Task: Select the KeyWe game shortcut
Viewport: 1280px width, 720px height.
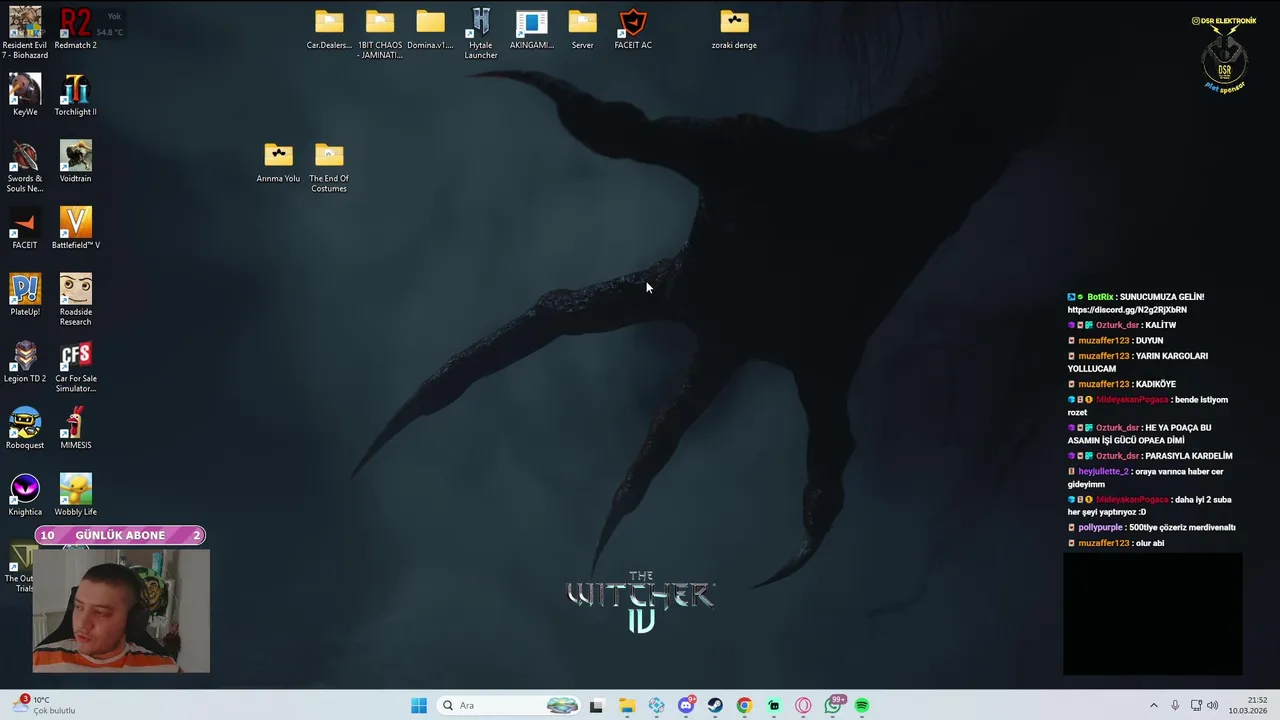Action: click(x=25, y=95)
